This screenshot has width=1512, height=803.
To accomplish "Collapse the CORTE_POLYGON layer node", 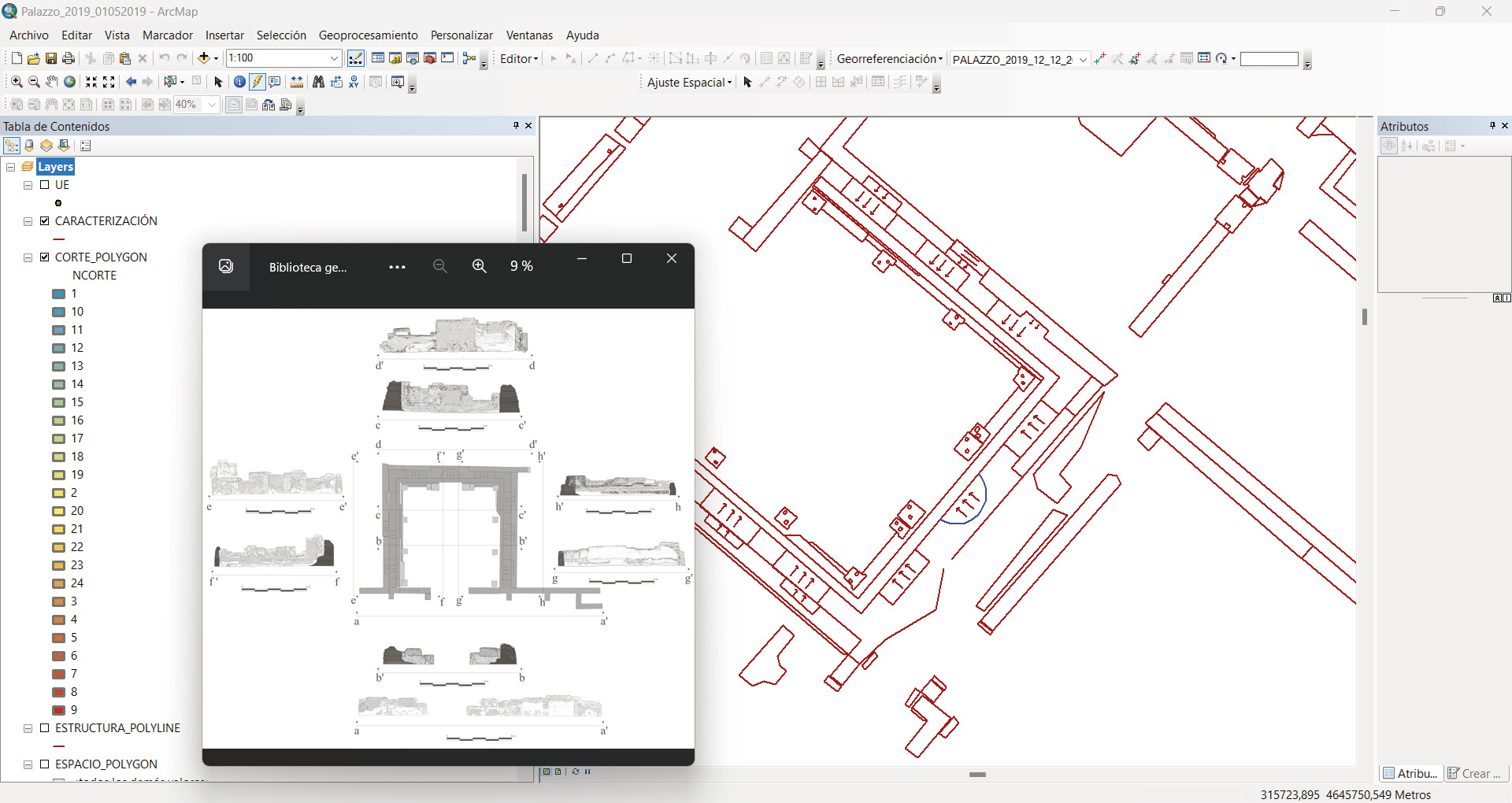I will pos(28,257).
